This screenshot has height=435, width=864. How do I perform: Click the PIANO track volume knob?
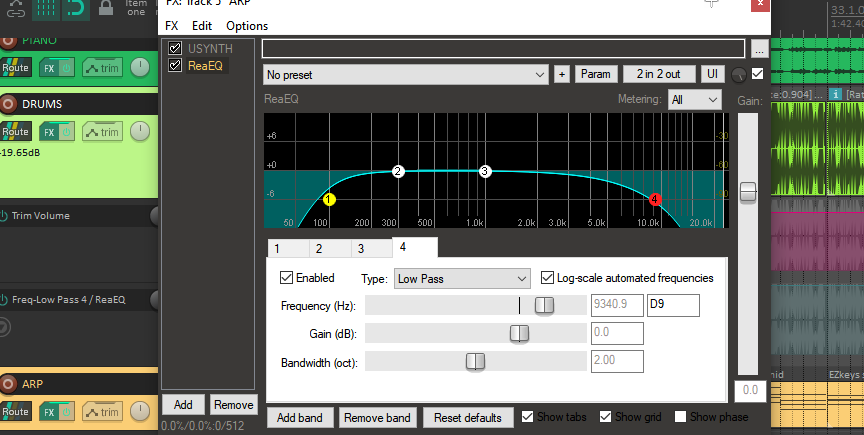[140, 68]
